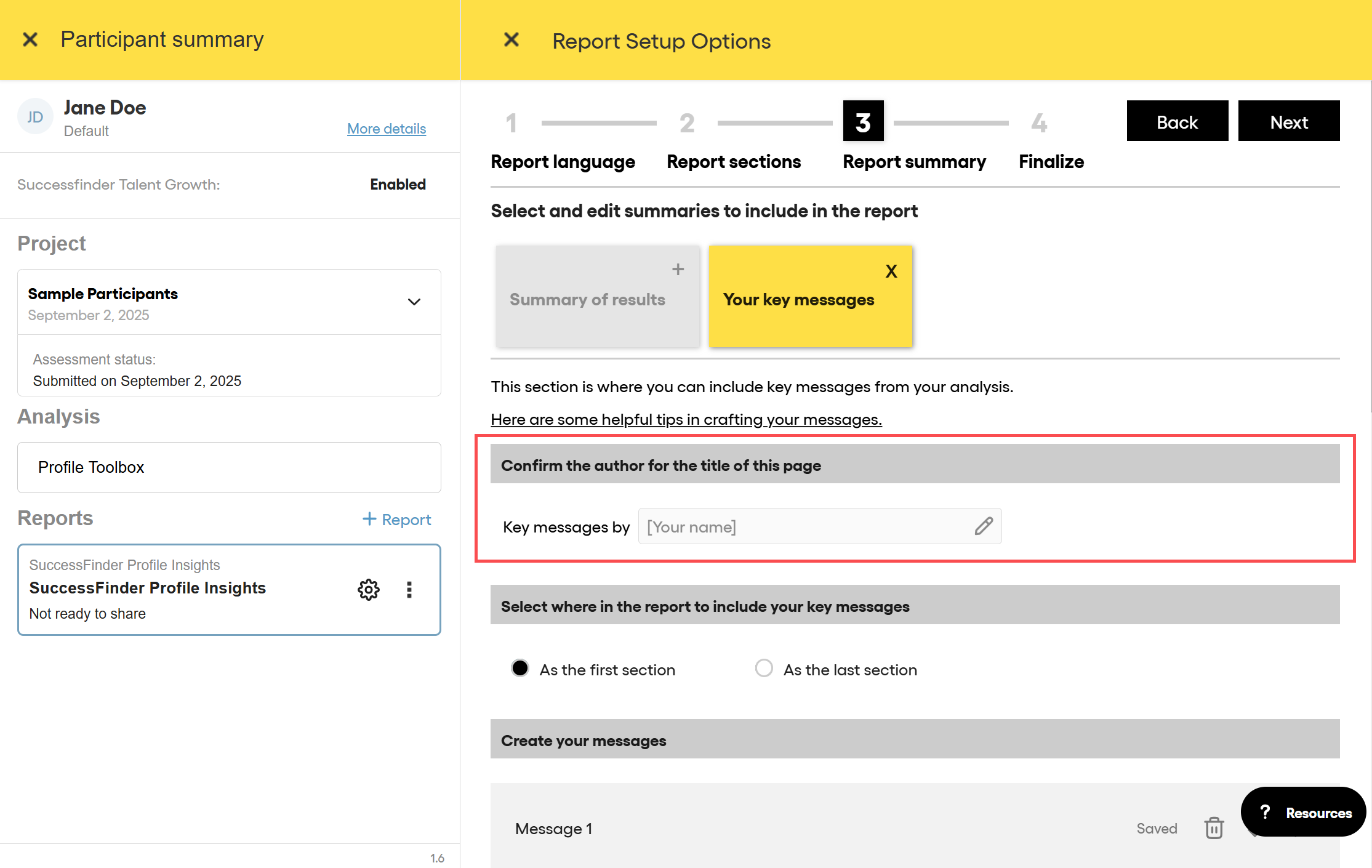Open the Profile Toolbox analysis

coord(229,467)
